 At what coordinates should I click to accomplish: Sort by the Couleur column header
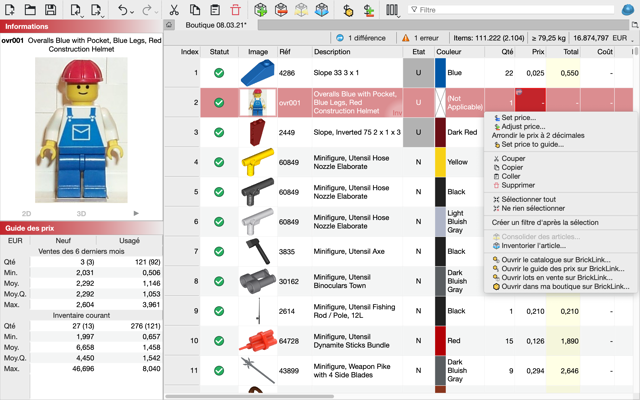pos(459,52)
